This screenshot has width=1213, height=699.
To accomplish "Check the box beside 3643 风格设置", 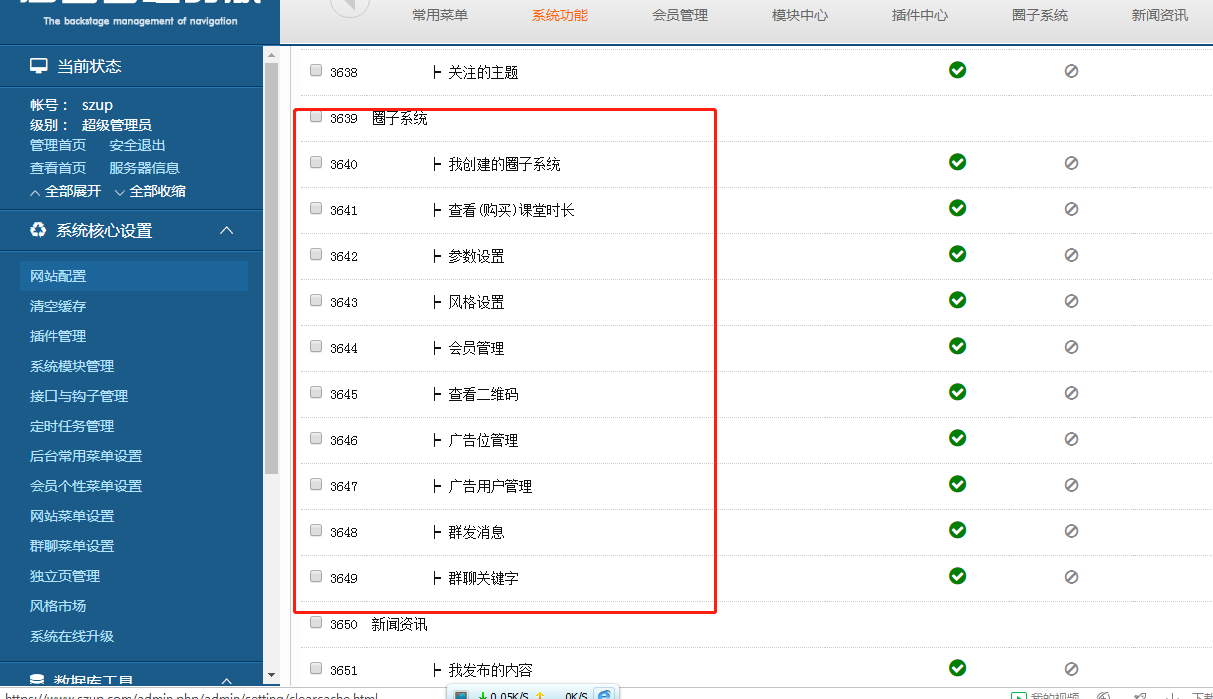I will coord(316,301).
